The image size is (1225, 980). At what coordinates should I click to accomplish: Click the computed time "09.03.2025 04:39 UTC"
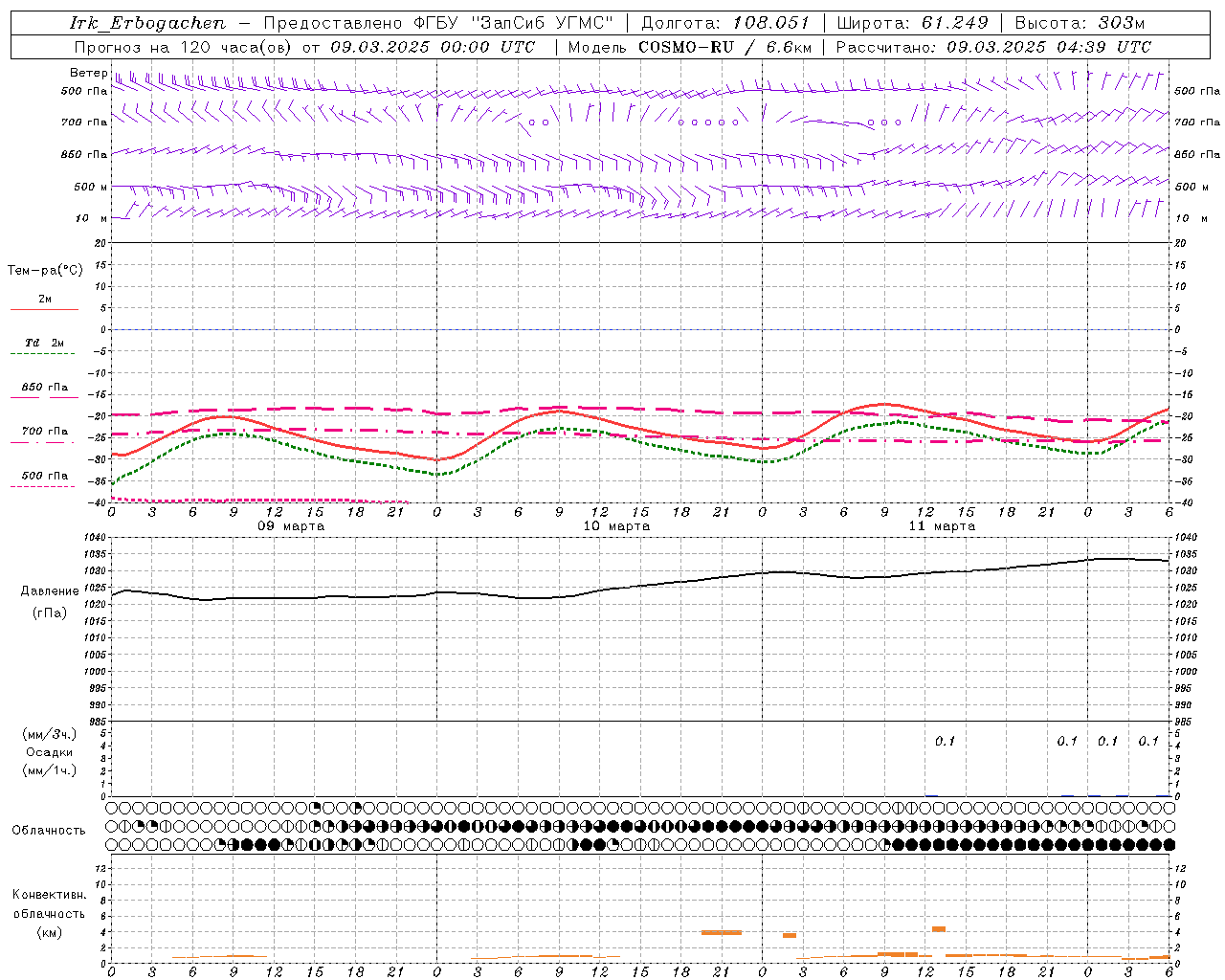pyautogui.click(x=1049, y=47)
